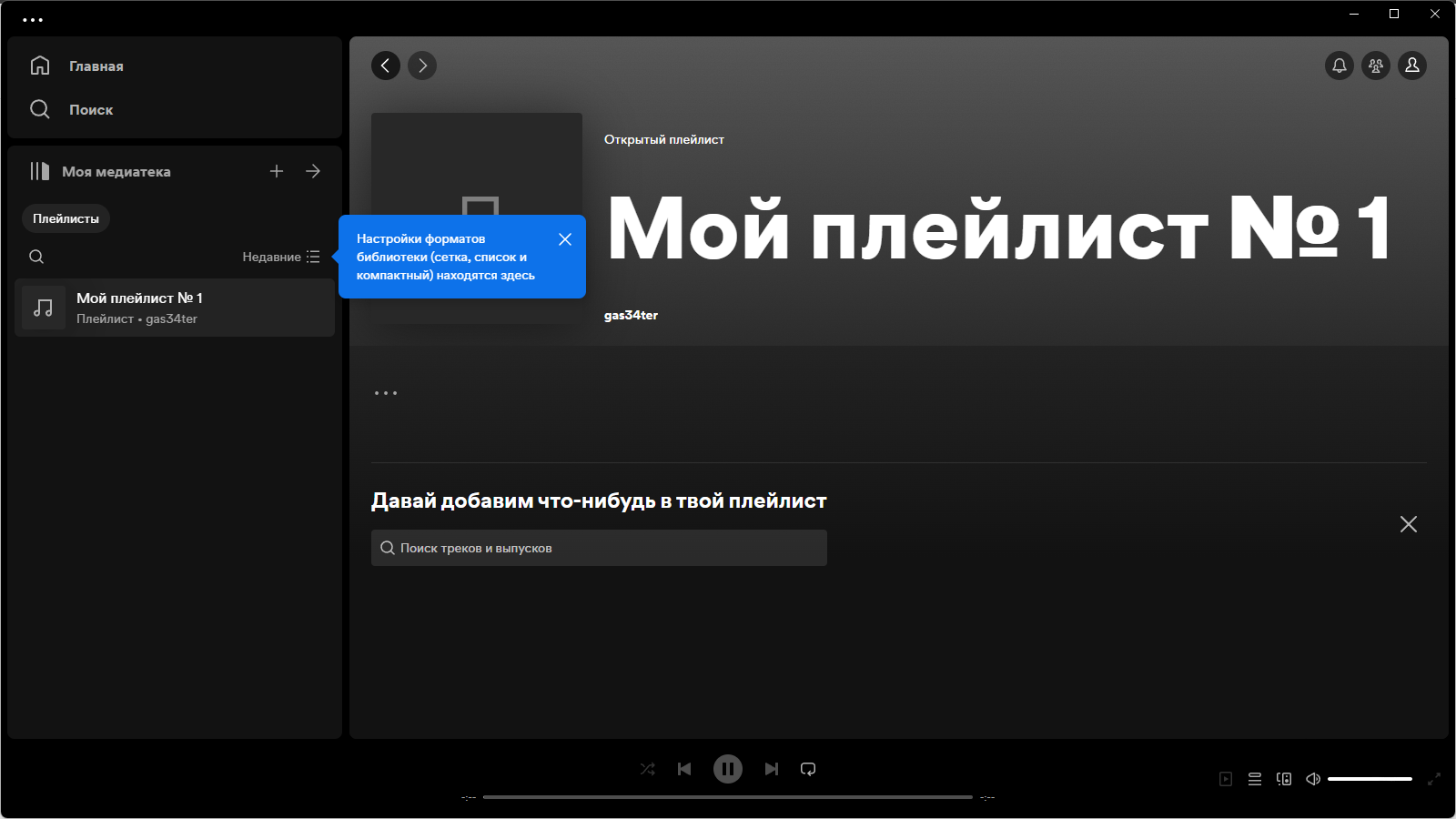The image size is (1456, 819).
Task: Search within library using magnifier icon
Action: (x=36, y=257)
